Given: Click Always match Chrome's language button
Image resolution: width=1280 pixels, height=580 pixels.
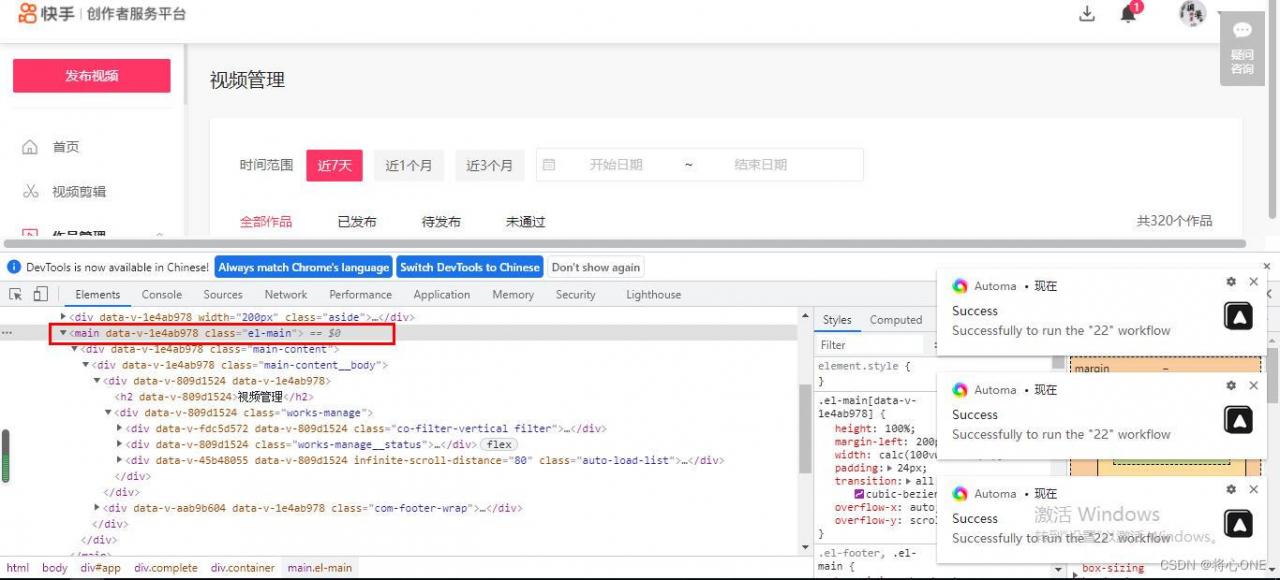Looking at the screenshot, I should tap(304, 267).
